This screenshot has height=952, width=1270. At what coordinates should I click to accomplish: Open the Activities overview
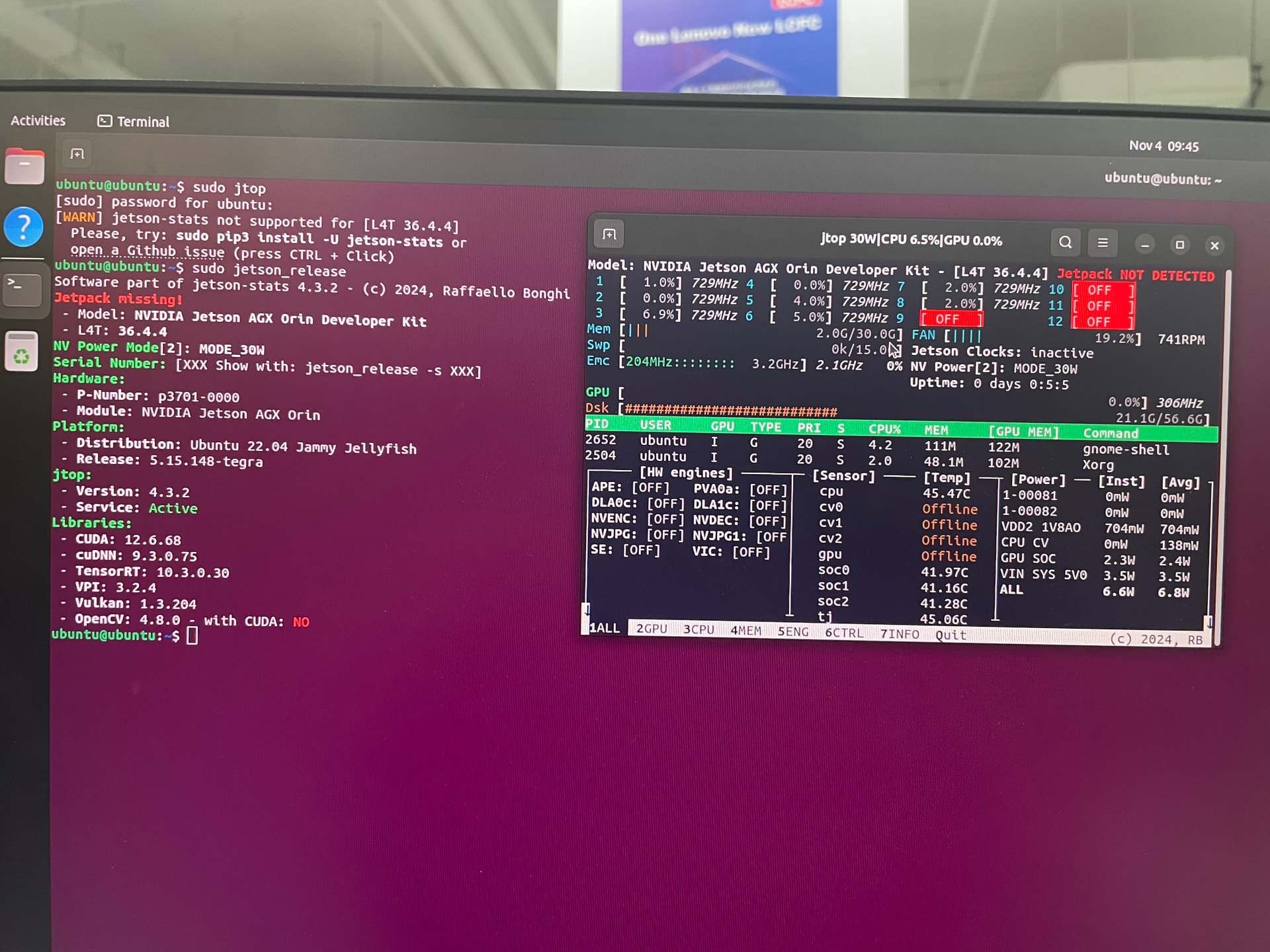point(38,120)
